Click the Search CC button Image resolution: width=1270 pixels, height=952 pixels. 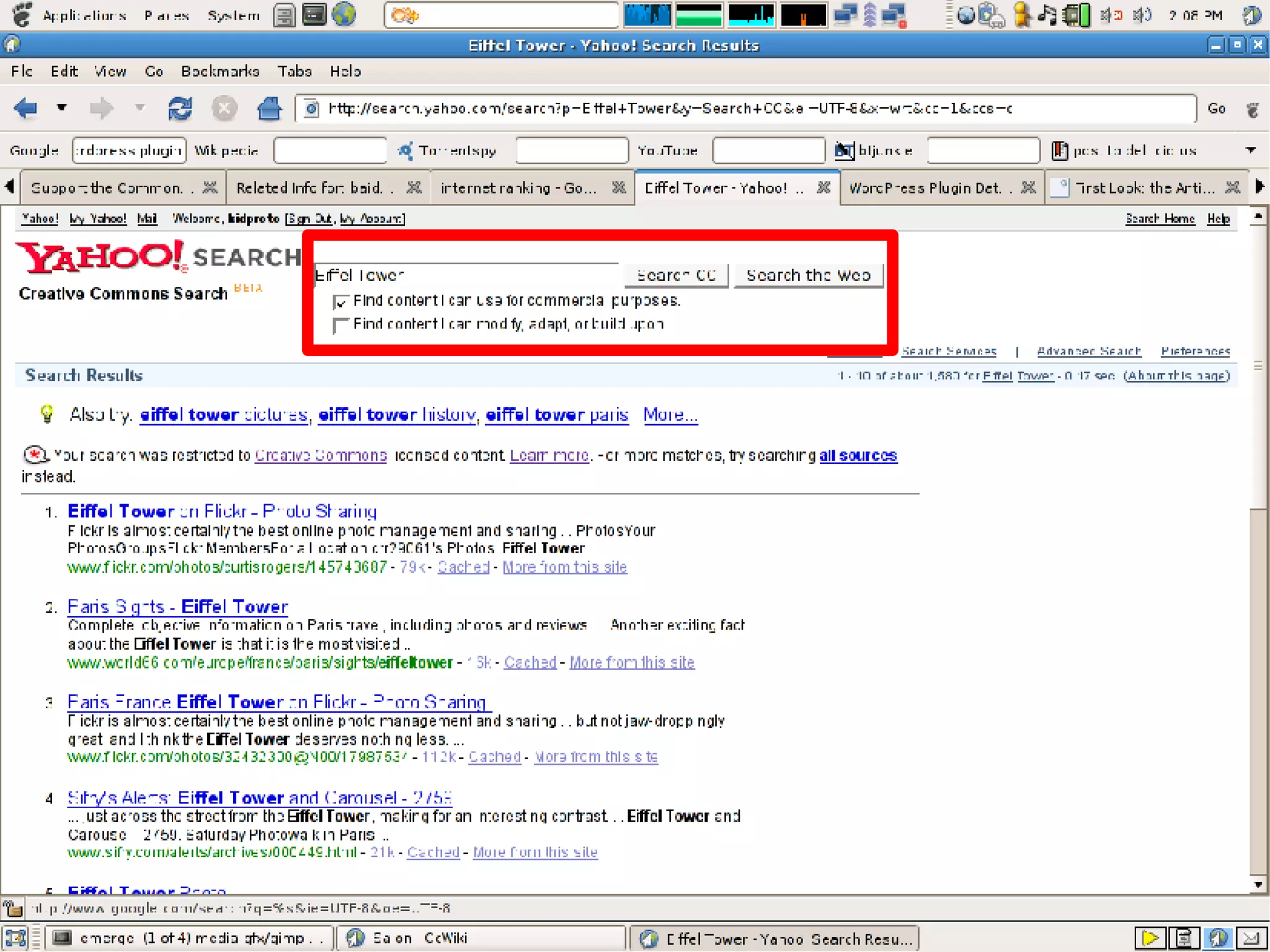[x=676, y=275]
